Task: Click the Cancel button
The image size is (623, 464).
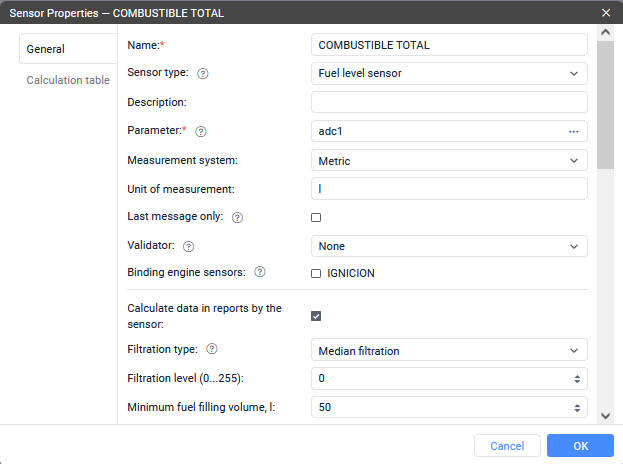Action: (507, 445)
